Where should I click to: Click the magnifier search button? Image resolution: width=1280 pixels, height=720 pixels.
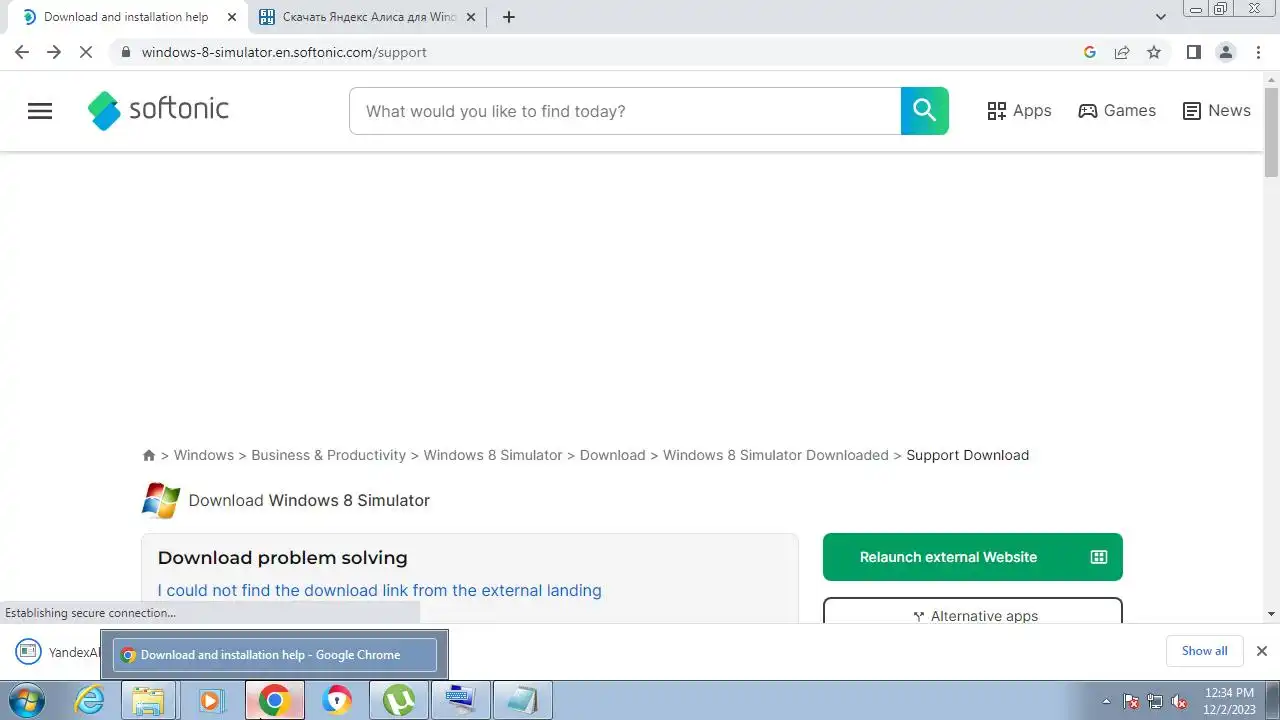pyautogui.click(x=924, y=111)
